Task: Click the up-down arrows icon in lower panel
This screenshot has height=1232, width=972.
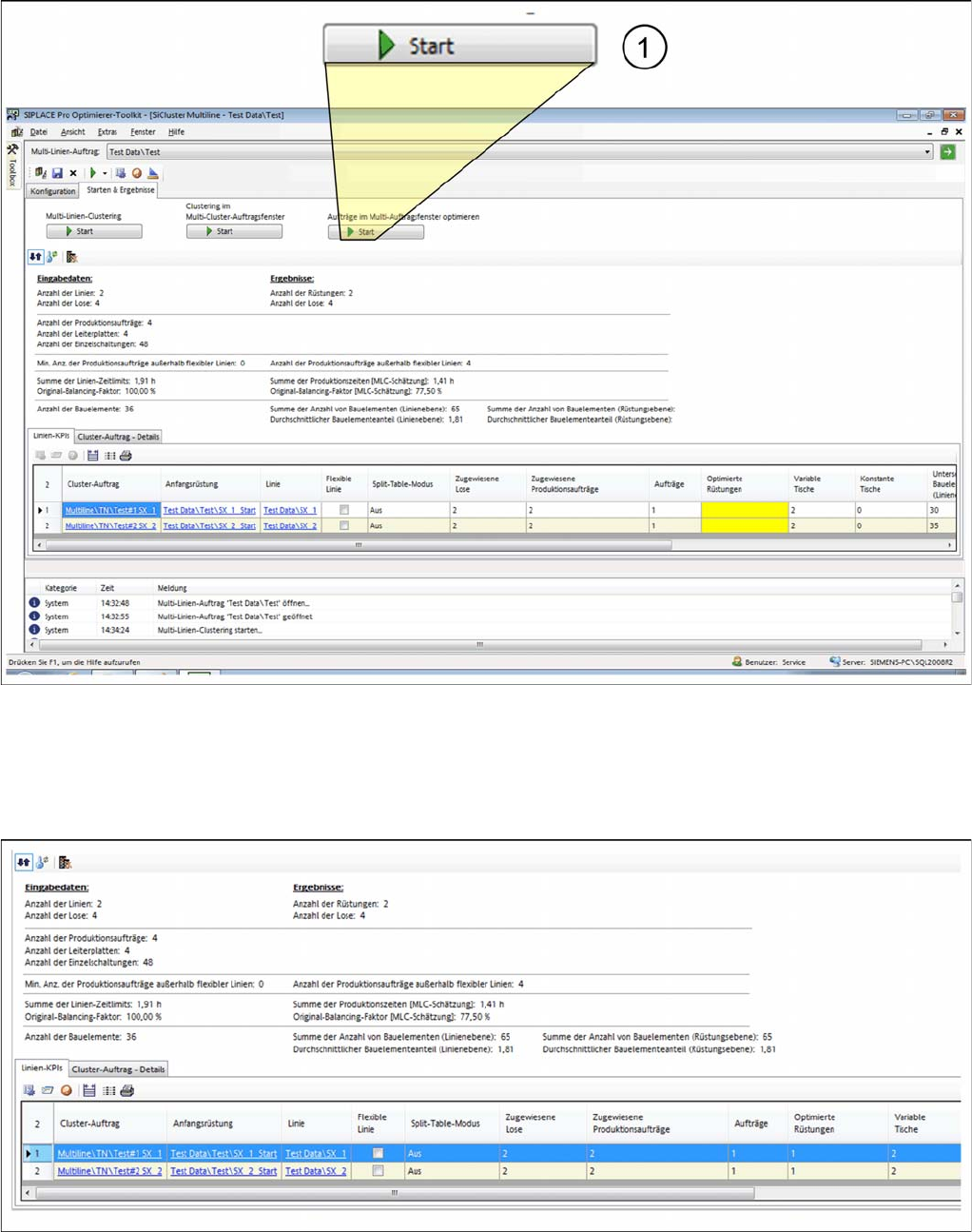Action: click(x=24, y=863)
